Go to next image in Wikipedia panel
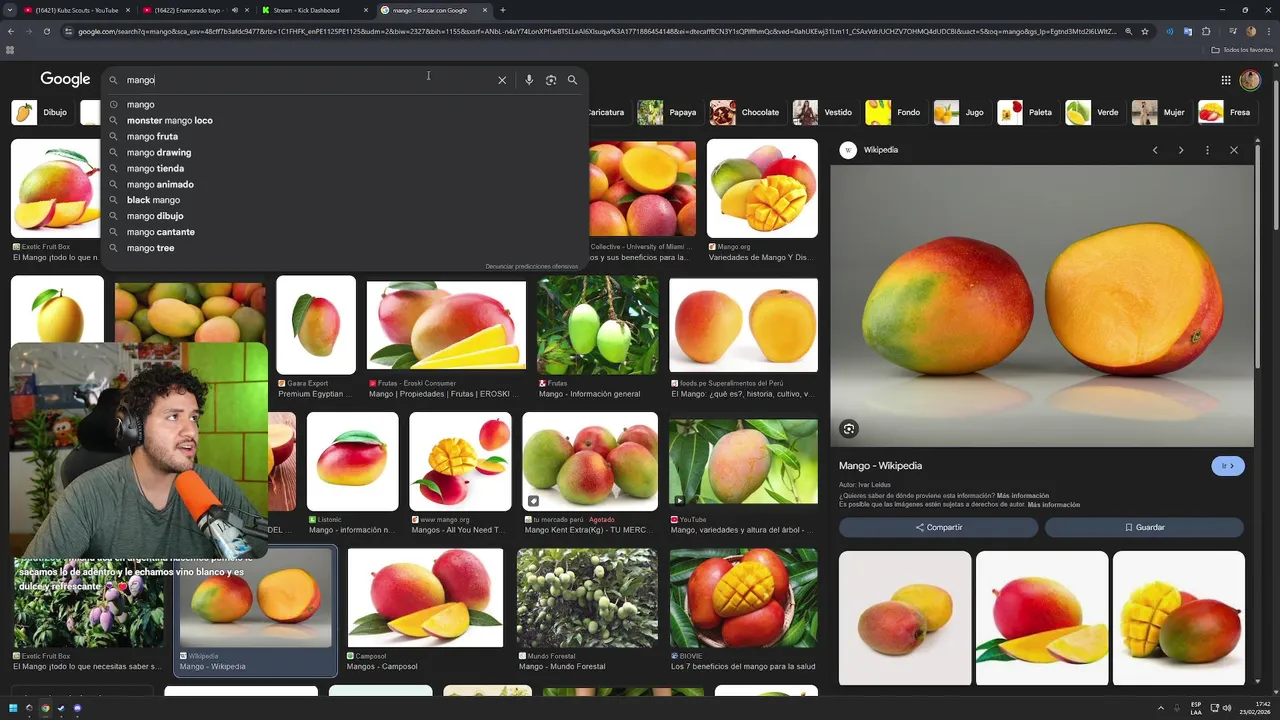Screen dimensions: 1280x720 (x=1181, y=150)
